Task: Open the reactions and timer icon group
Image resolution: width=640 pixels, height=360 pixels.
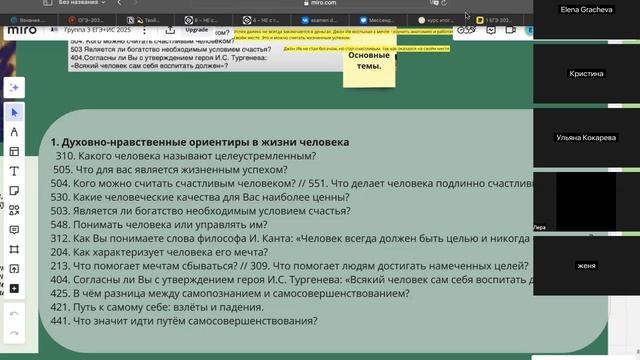Action: [466, 30]
